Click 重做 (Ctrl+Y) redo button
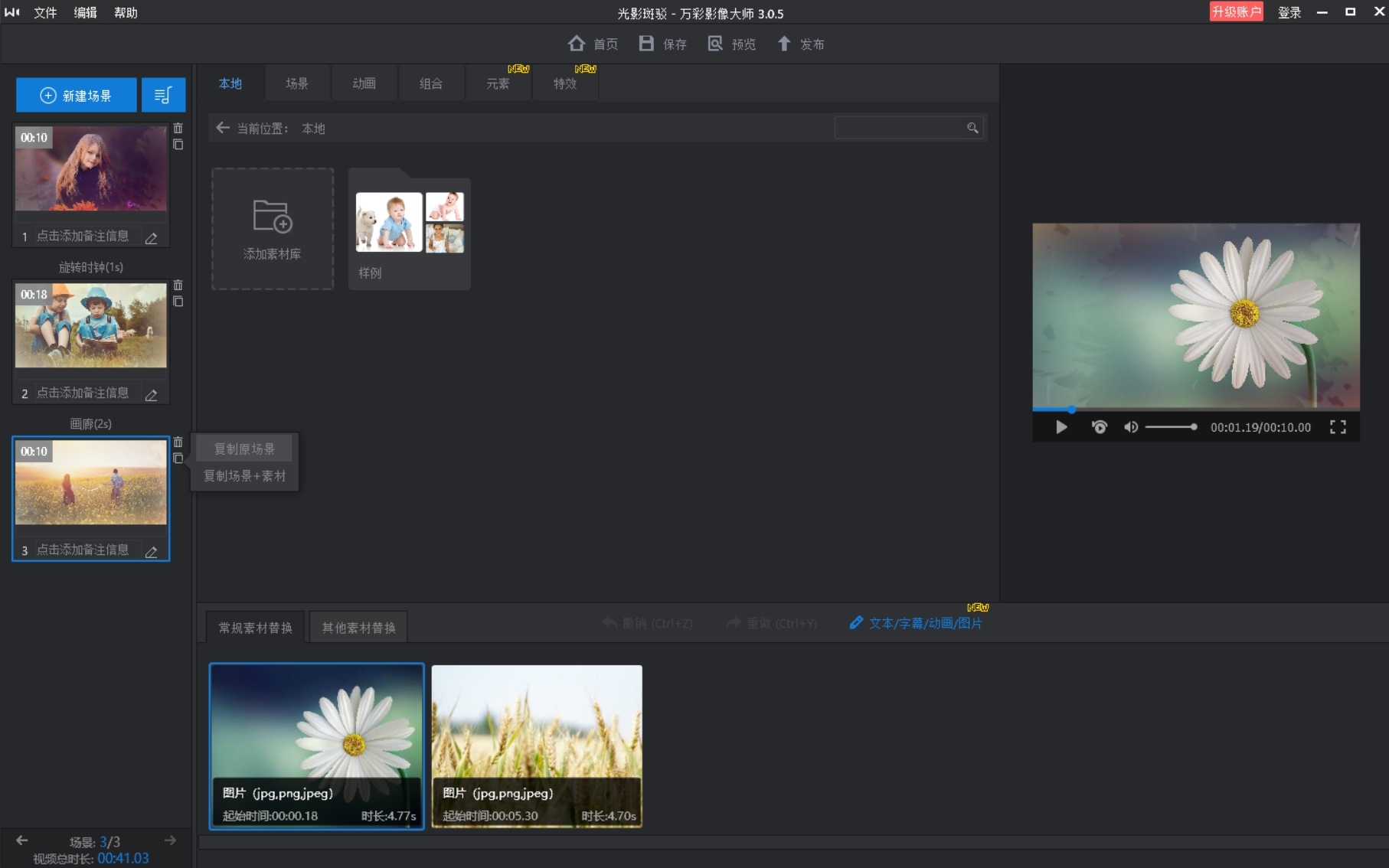The image size is (1389, 868). tap(772, 623)
